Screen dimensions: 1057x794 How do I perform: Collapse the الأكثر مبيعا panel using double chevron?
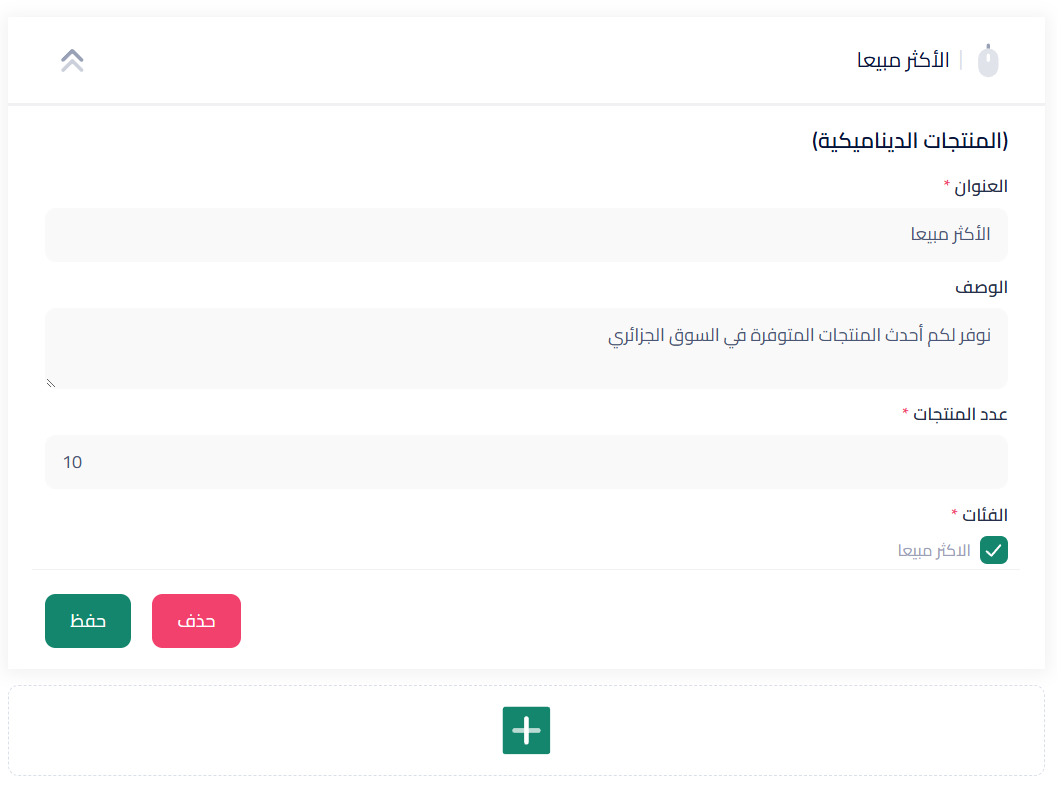pyautogui.click(x=72, y=61)
